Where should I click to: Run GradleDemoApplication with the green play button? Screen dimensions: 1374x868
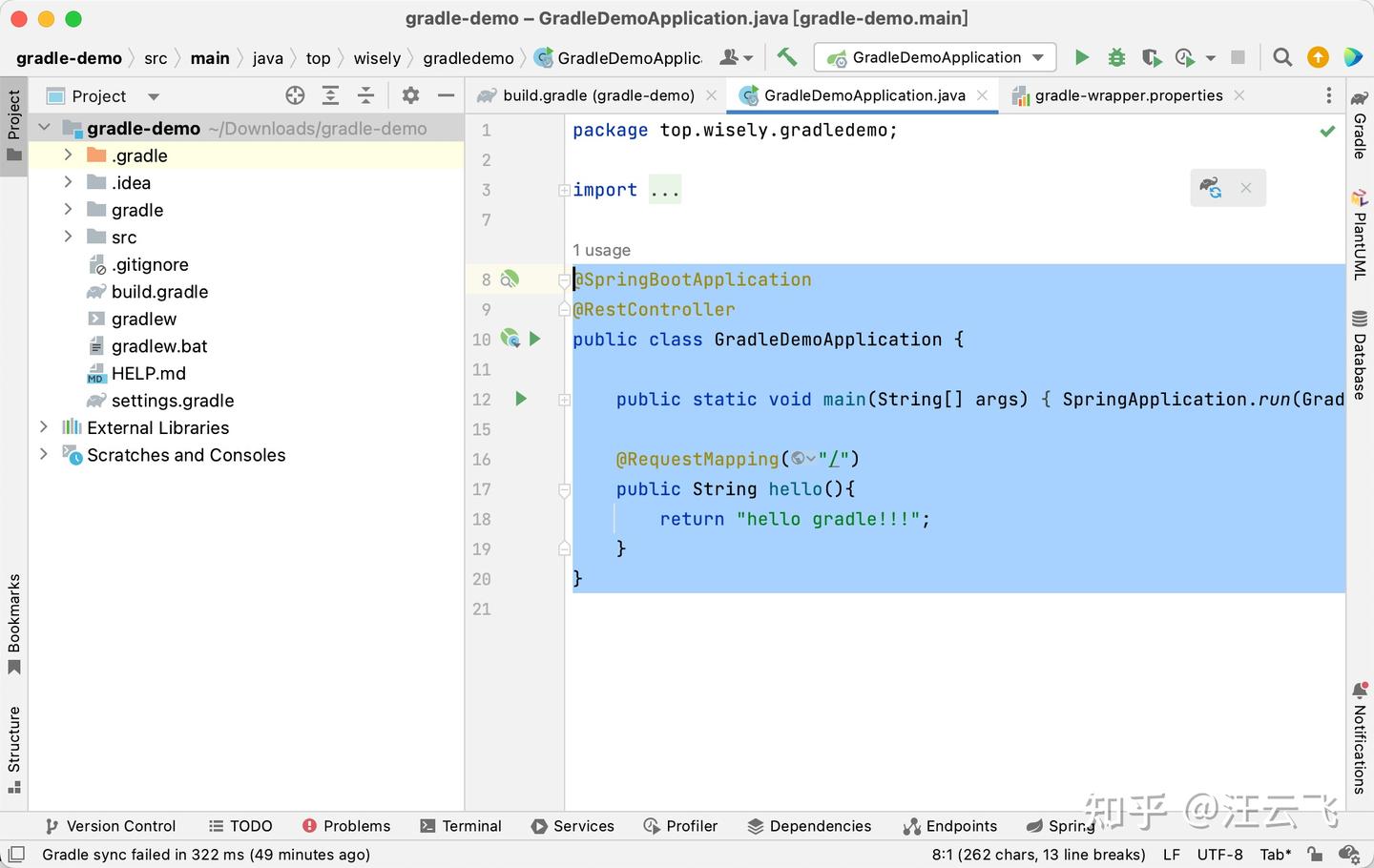pos(1081,57)
